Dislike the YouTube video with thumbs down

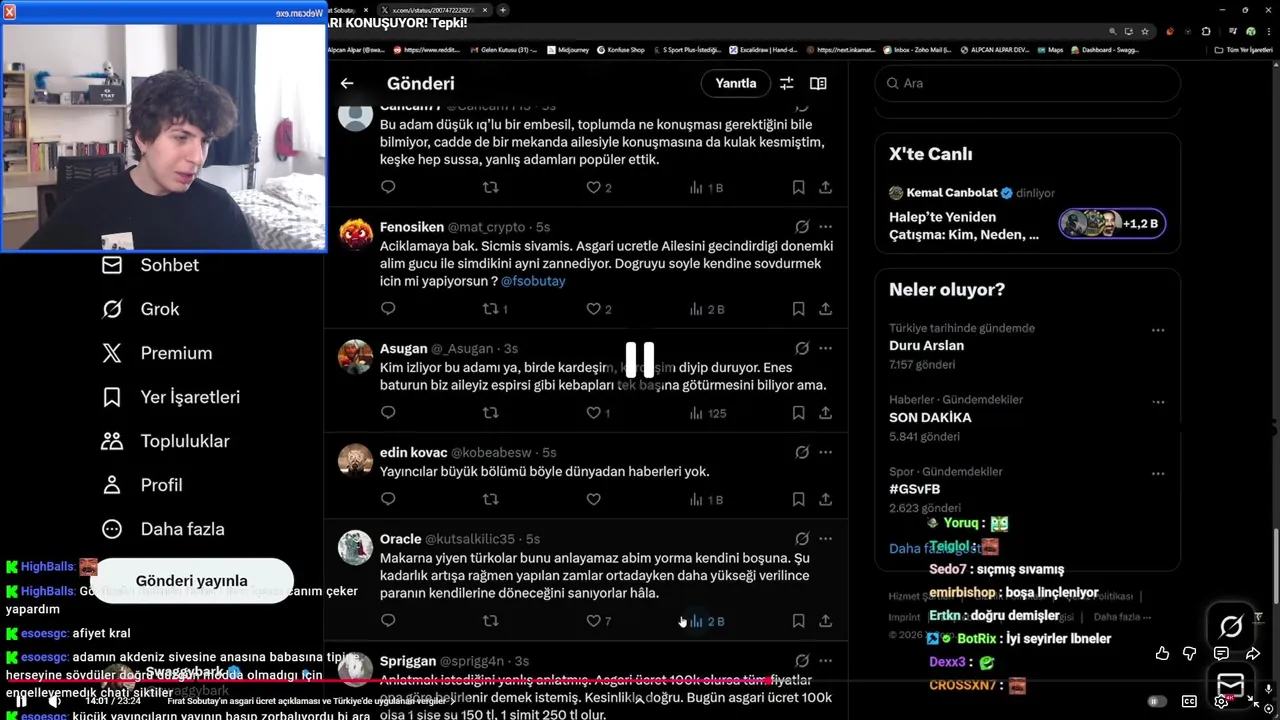(x=1190, y=653)
